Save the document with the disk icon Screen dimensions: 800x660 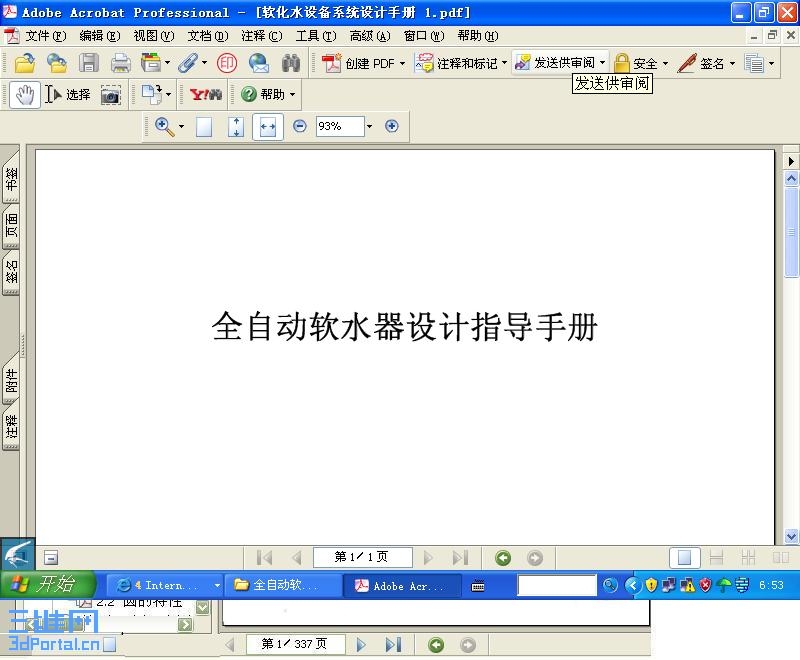(x=89, y=63)
